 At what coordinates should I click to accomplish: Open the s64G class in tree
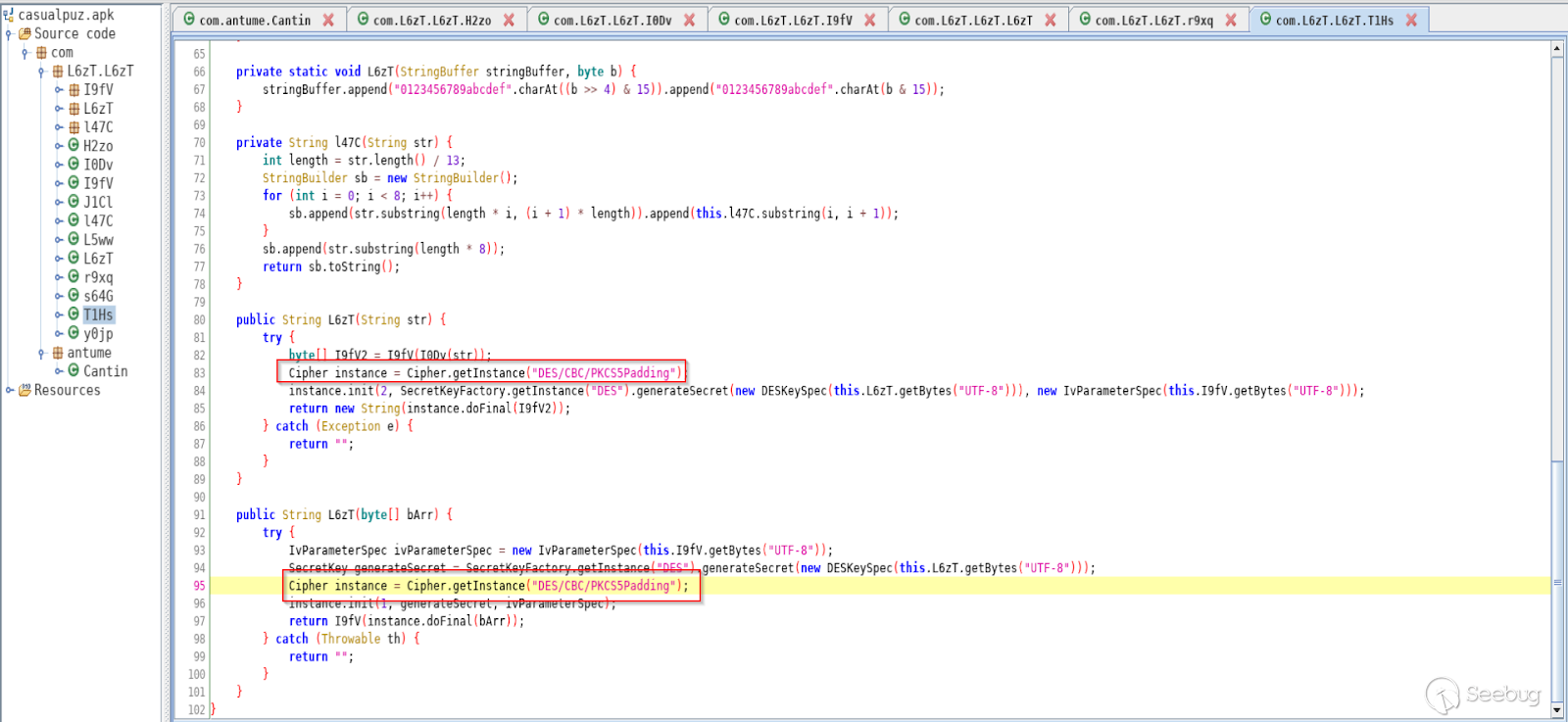coord(98,296)
